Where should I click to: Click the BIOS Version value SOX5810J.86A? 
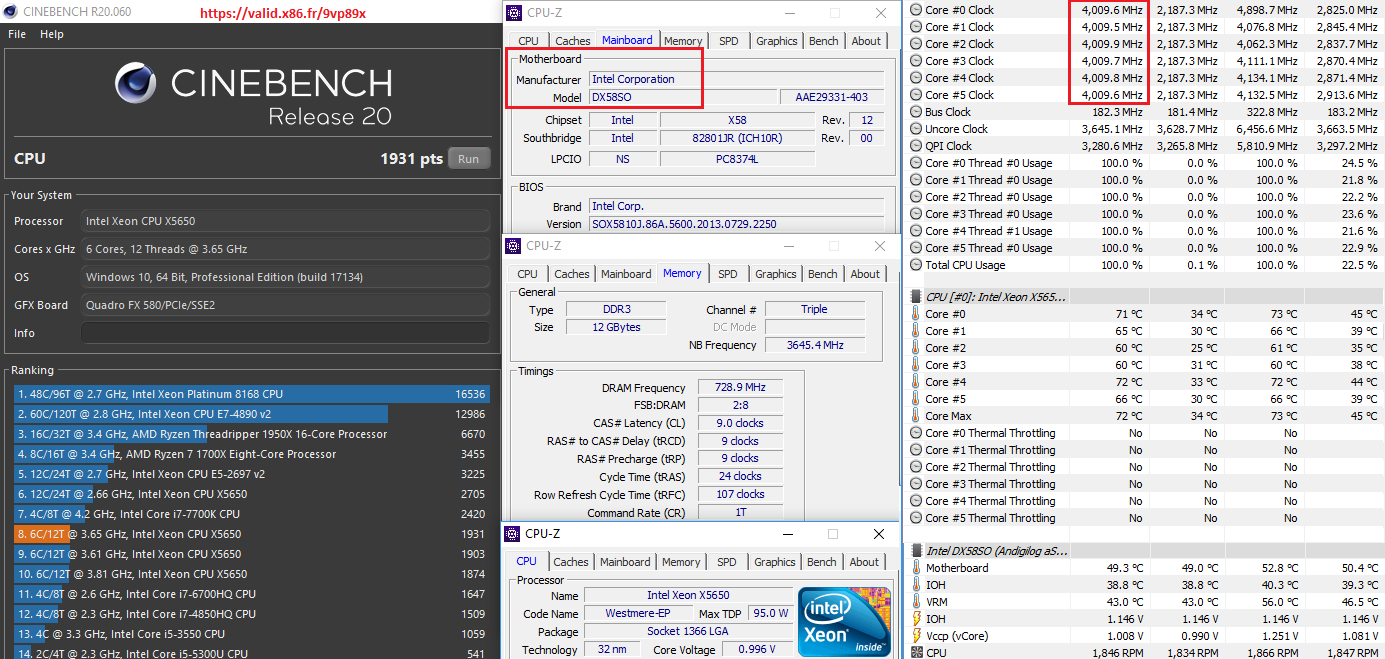pyautogui.click(x=736, y=224)
